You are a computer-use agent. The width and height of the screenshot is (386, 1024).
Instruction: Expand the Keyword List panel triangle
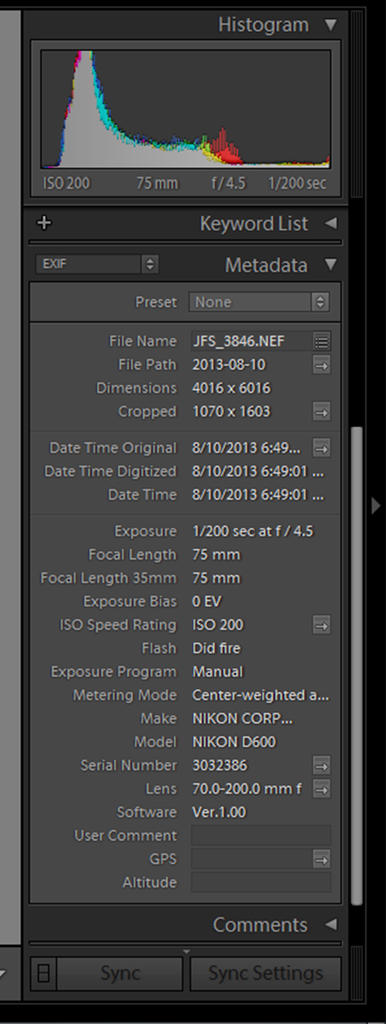[x=331, y=223]
